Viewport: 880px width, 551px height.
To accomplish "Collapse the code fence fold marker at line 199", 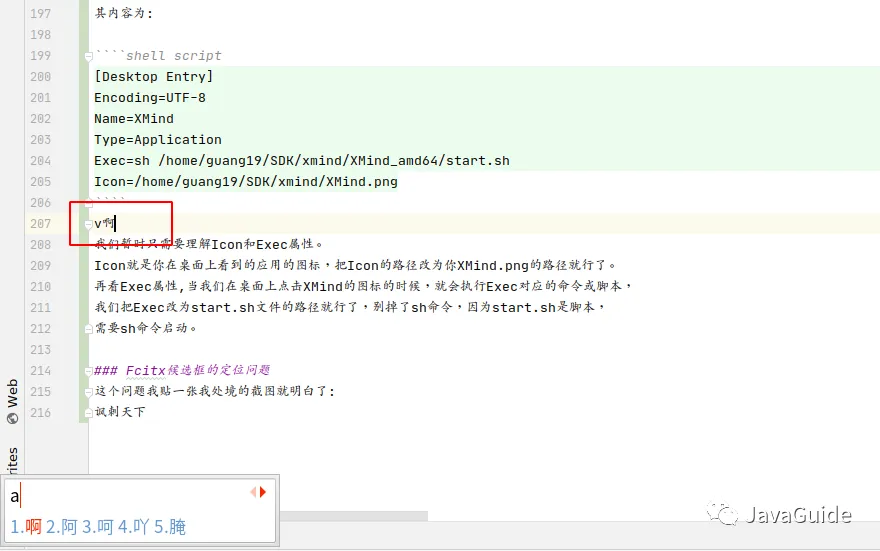I will (89, 56).
